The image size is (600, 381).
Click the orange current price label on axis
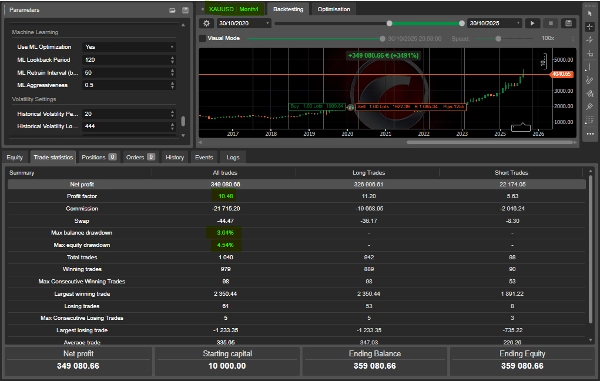point(561,74)
